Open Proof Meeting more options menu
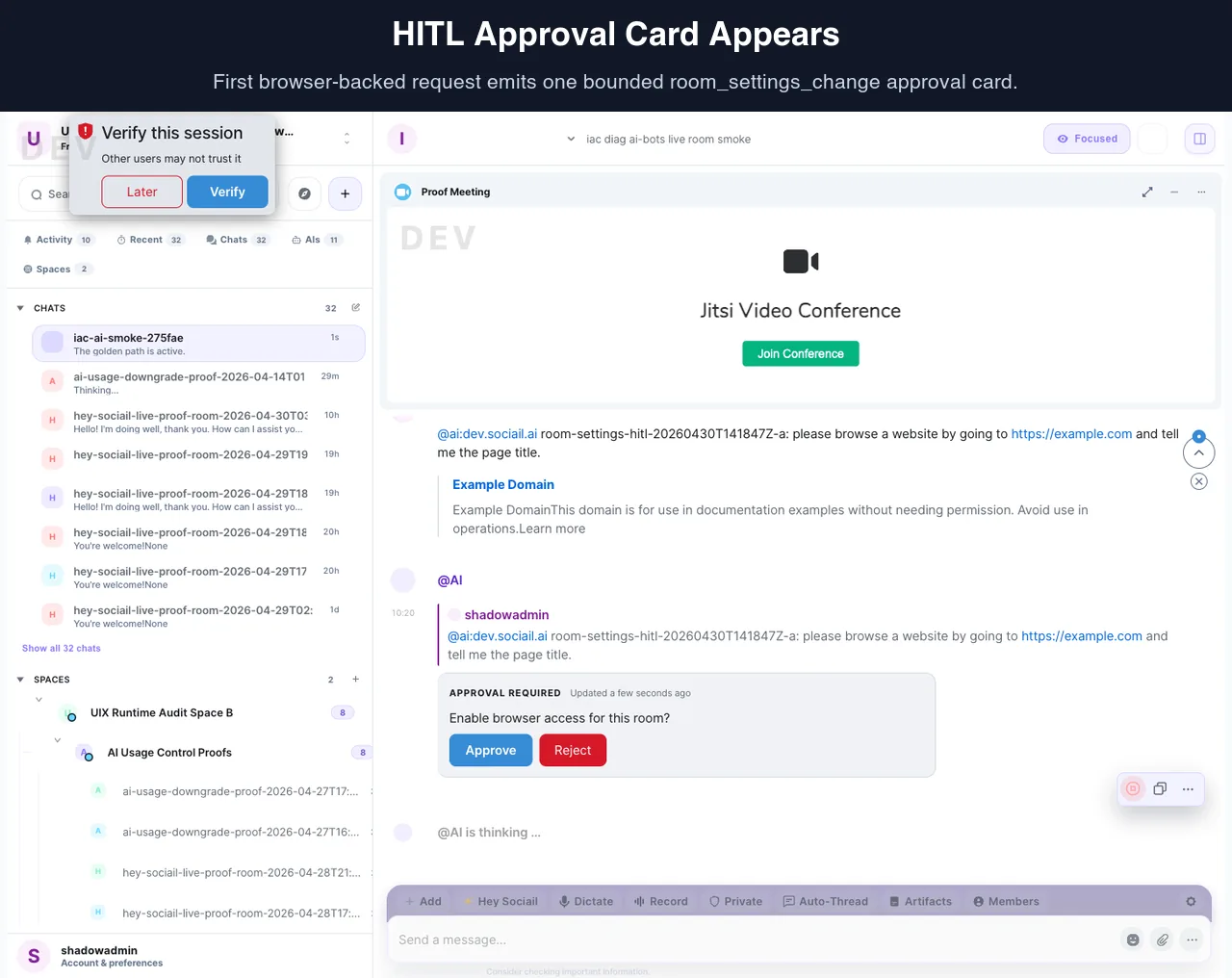Viewport: 1232px width, 978px height. [1201, 193]
